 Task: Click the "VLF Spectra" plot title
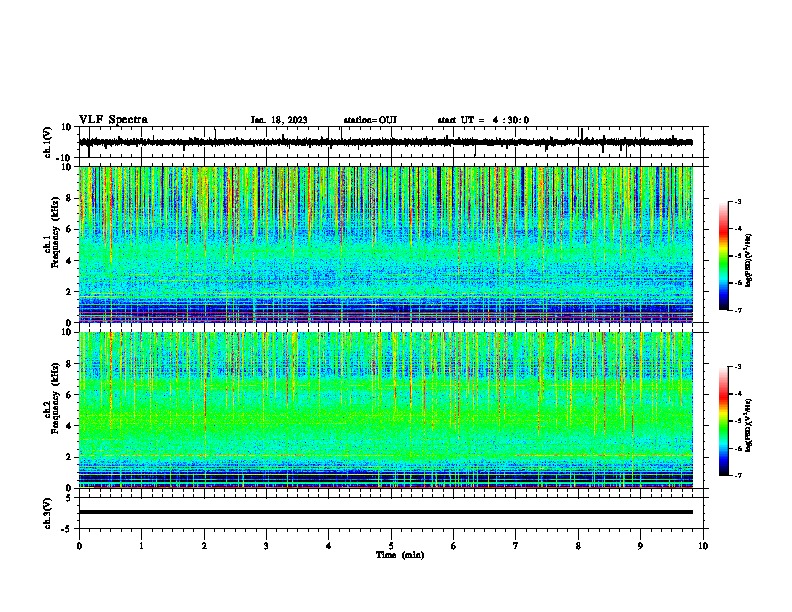113,120
